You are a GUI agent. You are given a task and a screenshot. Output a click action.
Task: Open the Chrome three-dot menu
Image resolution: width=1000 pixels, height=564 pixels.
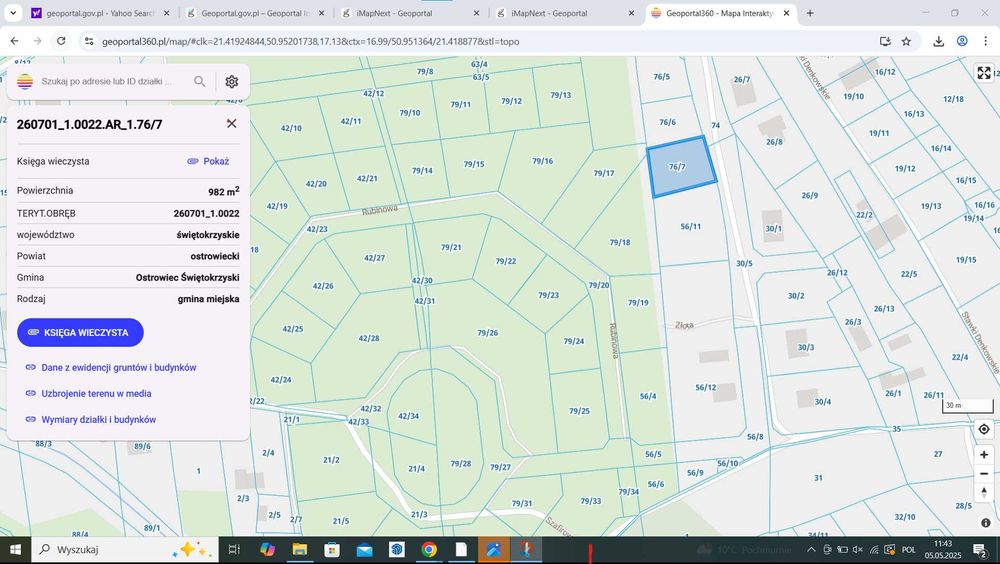pyautogui.click(x=986, y=41)
